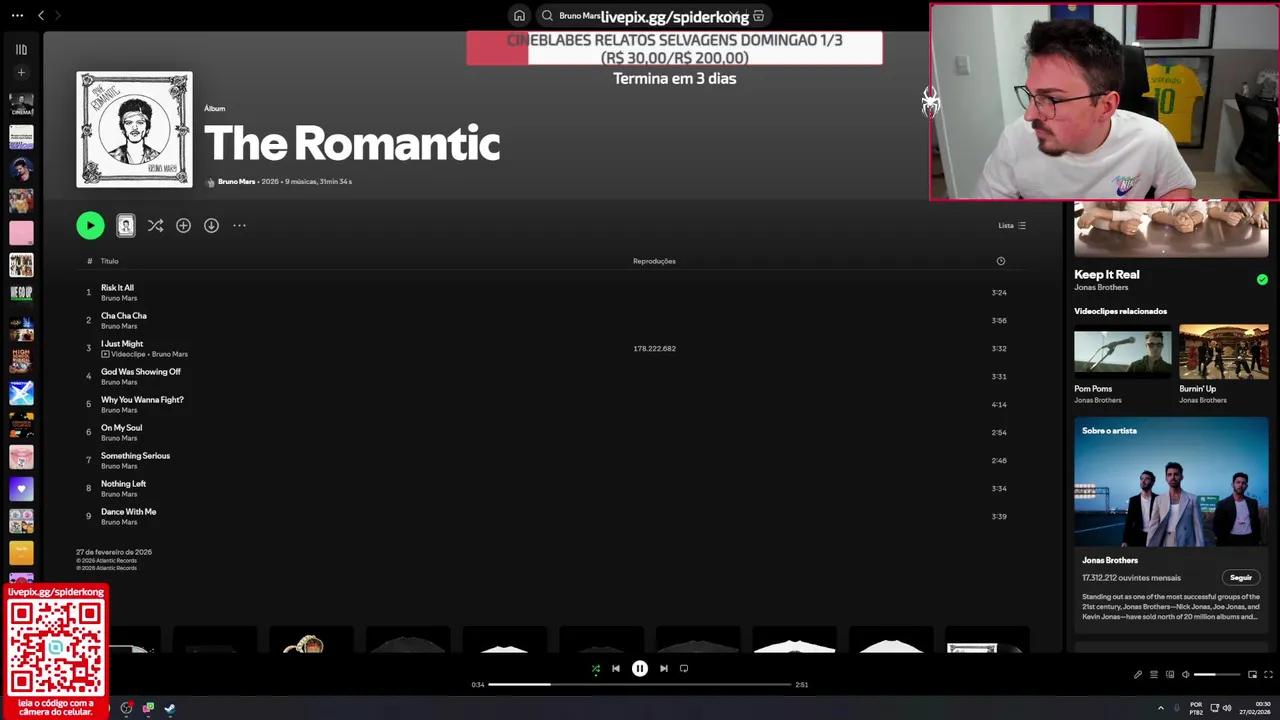Open the Spotify three-dot app menu

pyautogui.click(x=17, y=15)
